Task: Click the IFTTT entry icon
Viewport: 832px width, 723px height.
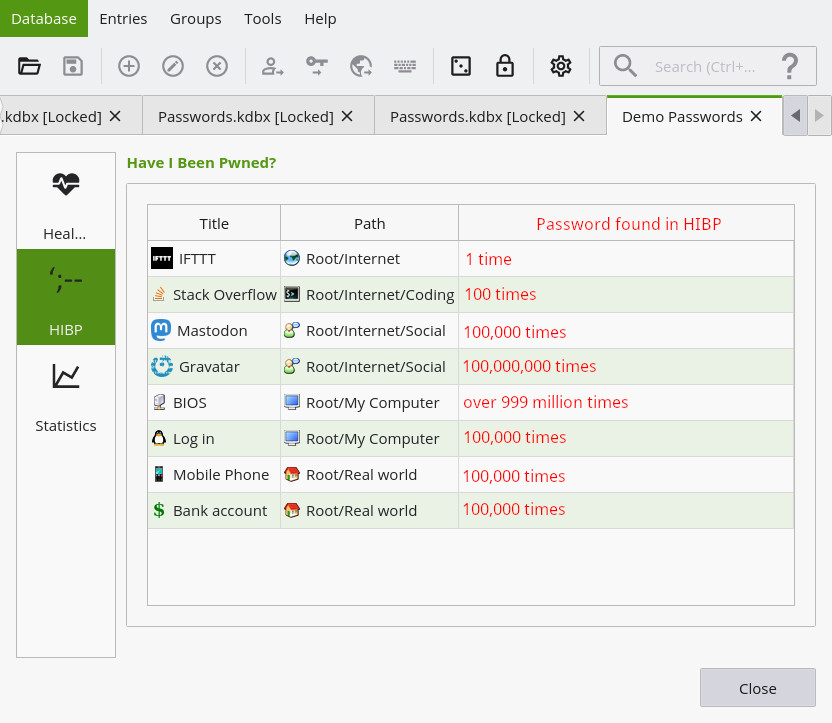Action: point(162,258)
